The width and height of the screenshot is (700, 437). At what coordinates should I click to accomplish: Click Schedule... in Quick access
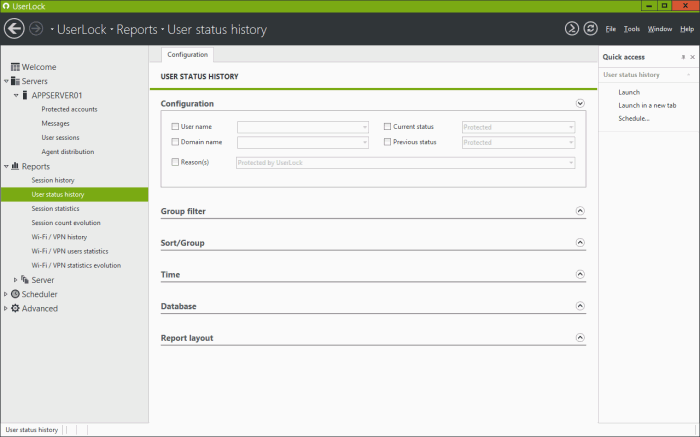coord(633,118)
